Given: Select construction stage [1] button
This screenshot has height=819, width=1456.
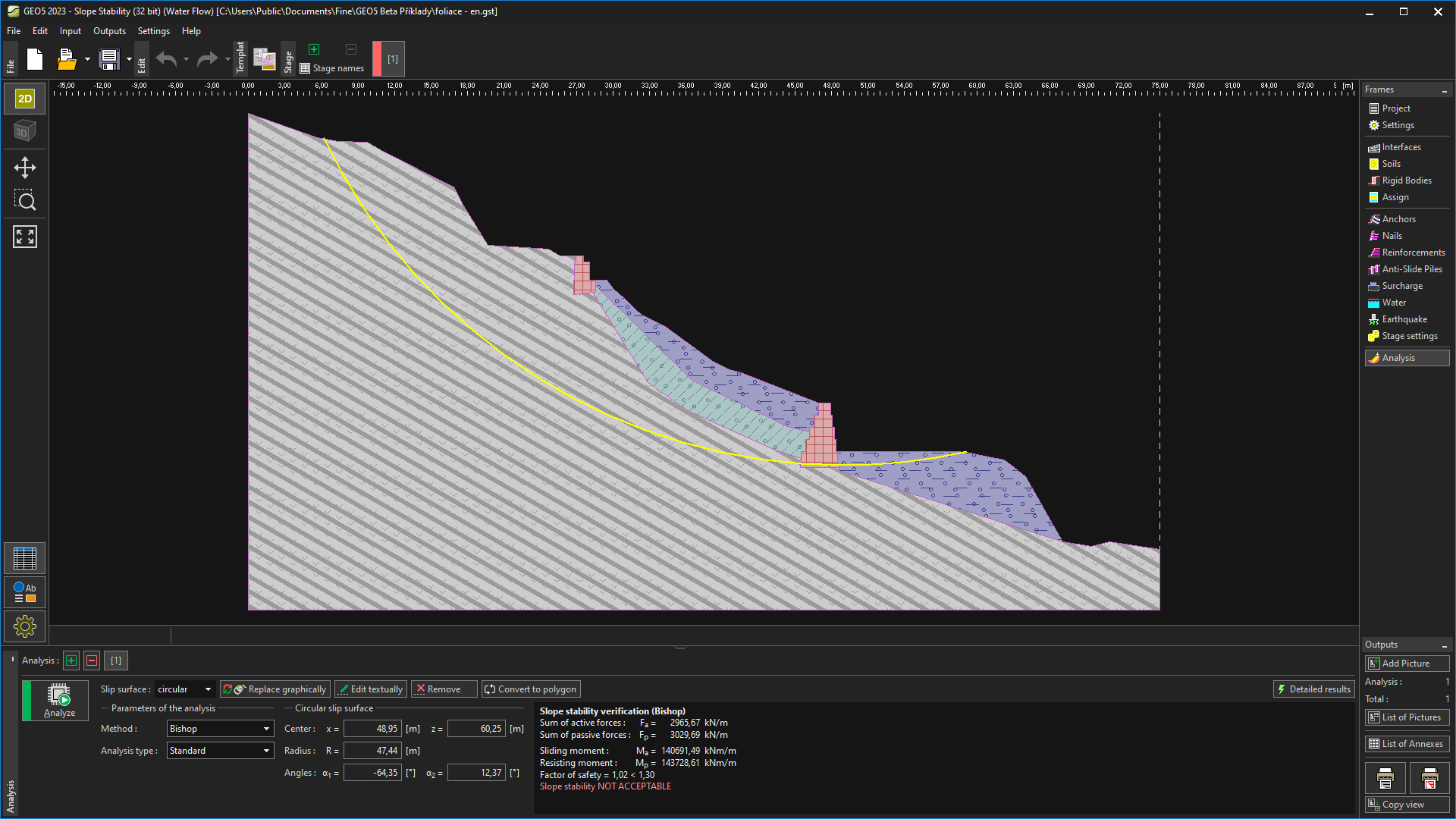Looking at the screenshot, I should click(392, 59).
